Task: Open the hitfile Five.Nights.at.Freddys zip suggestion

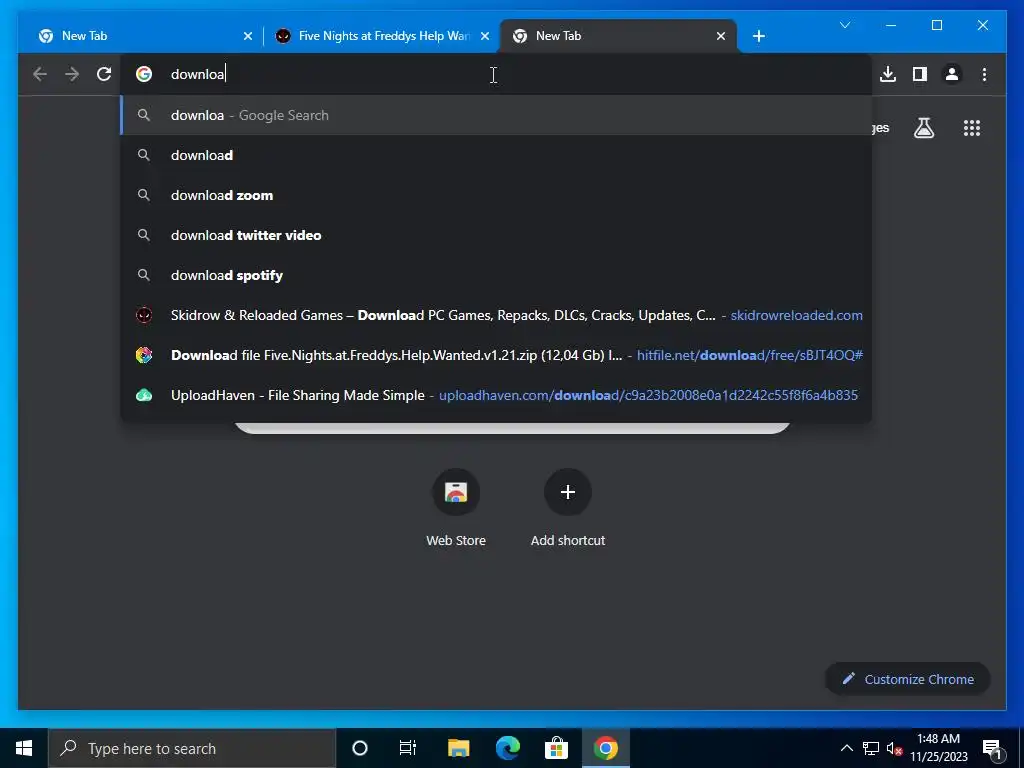Action: 496,355
